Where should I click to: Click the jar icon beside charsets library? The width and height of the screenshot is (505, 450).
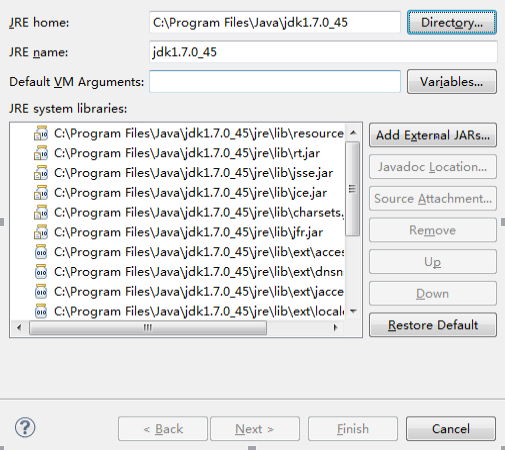click(41, 212)
